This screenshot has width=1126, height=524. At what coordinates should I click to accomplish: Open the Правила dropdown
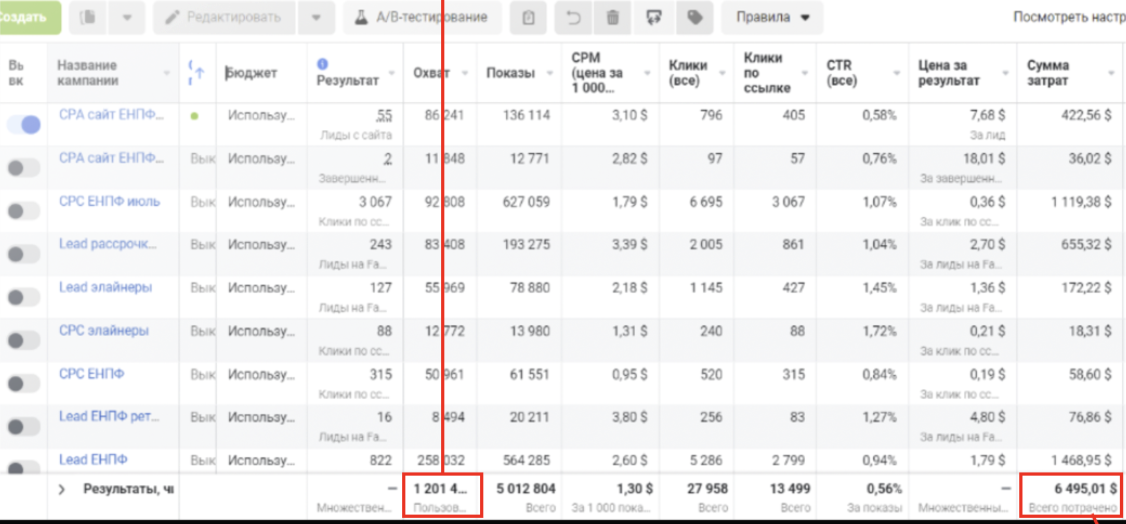(x=772, y=17)
